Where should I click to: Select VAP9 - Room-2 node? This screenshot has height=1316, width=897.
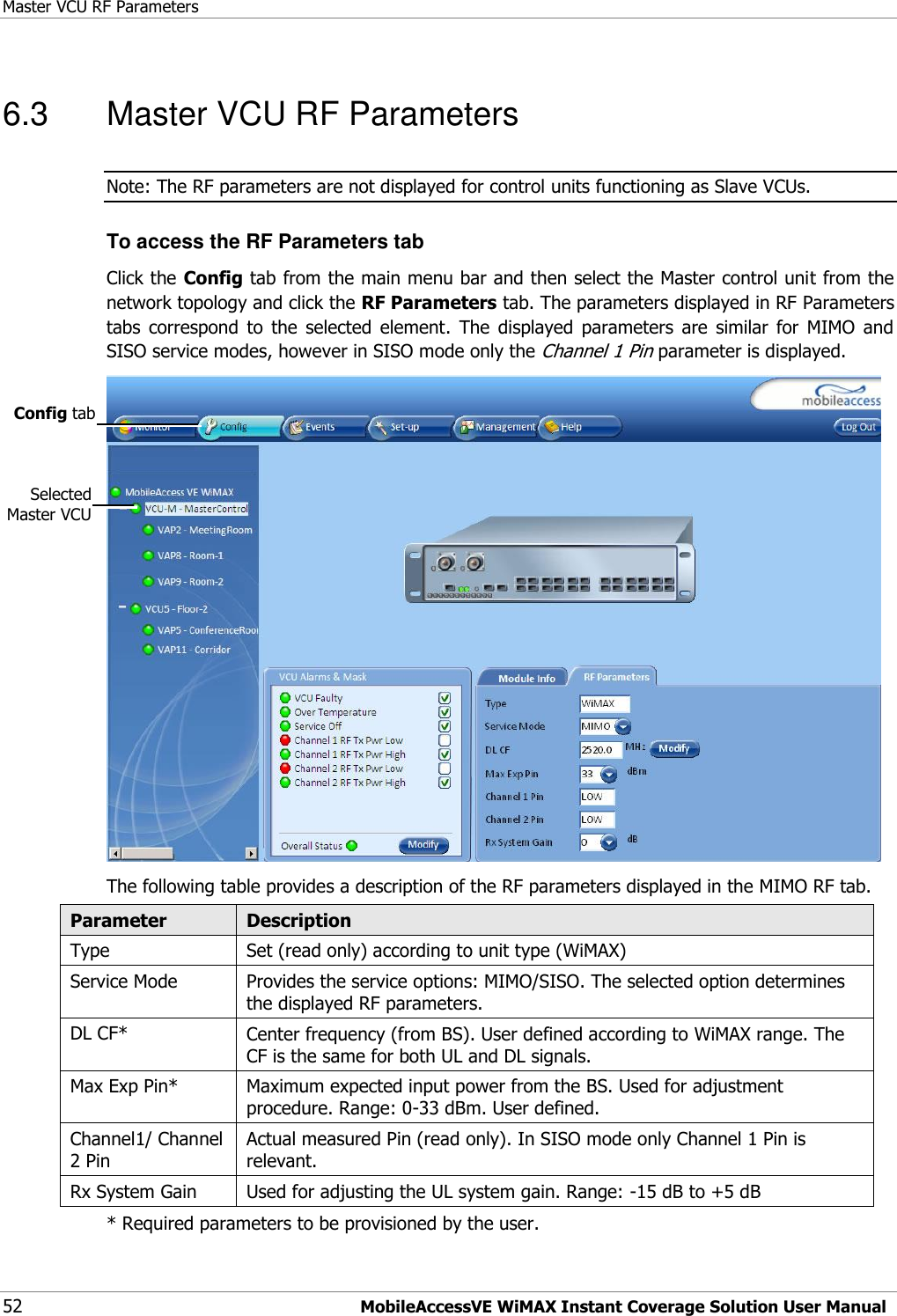pos(190,582)
